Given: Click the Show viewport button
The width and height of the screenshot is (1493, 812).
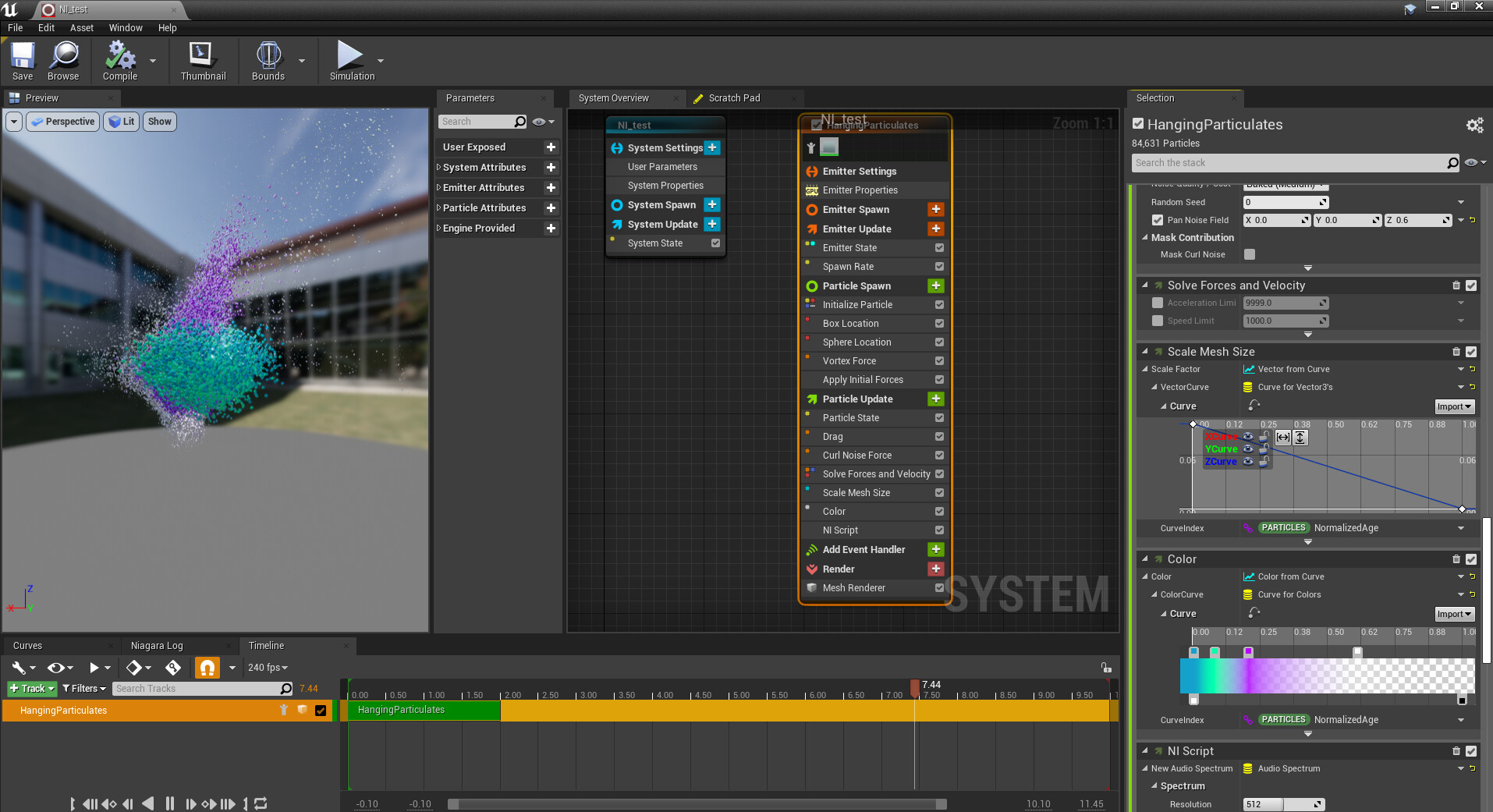Looking at the screenshot, I should 159,122.
